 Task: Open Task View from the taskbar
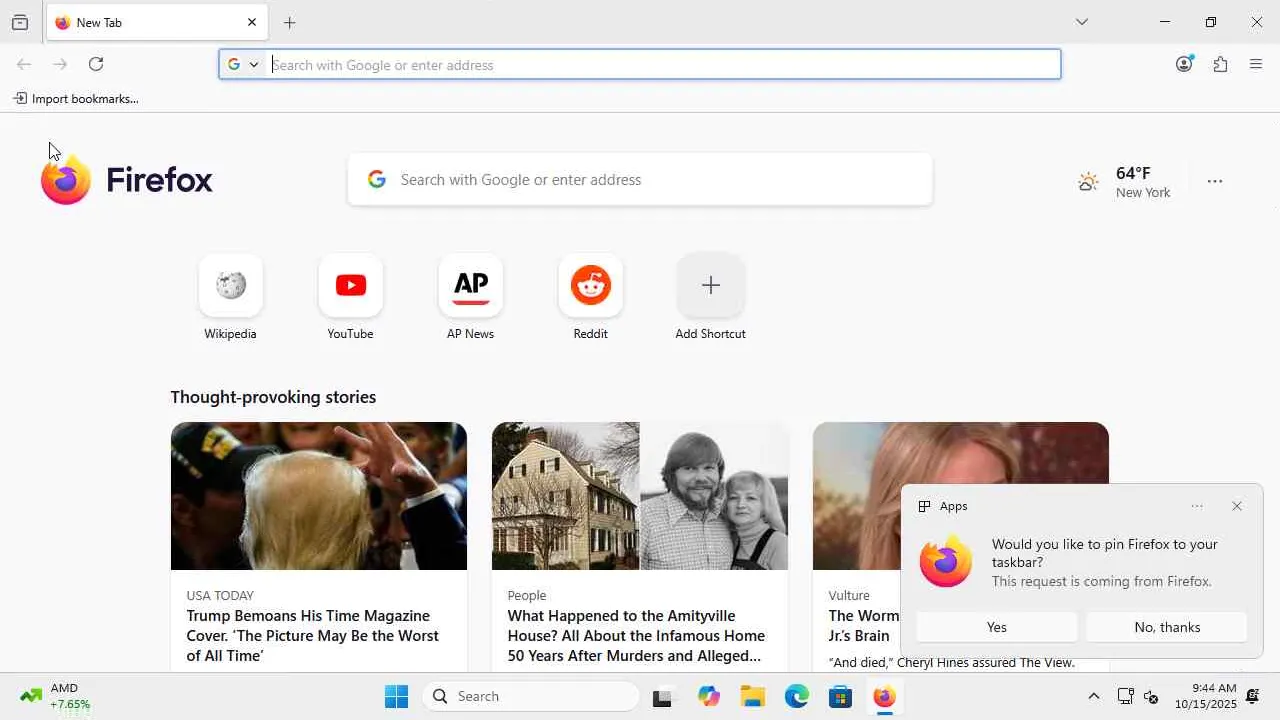[665, 696]
